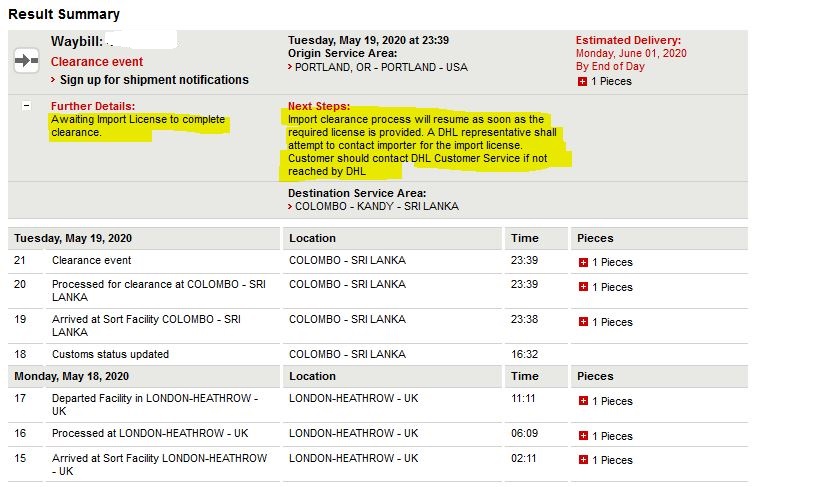Expand pieces for row 17 Departed Heathrow
Screen dimensions: 819x487
[x=583, y=401]
